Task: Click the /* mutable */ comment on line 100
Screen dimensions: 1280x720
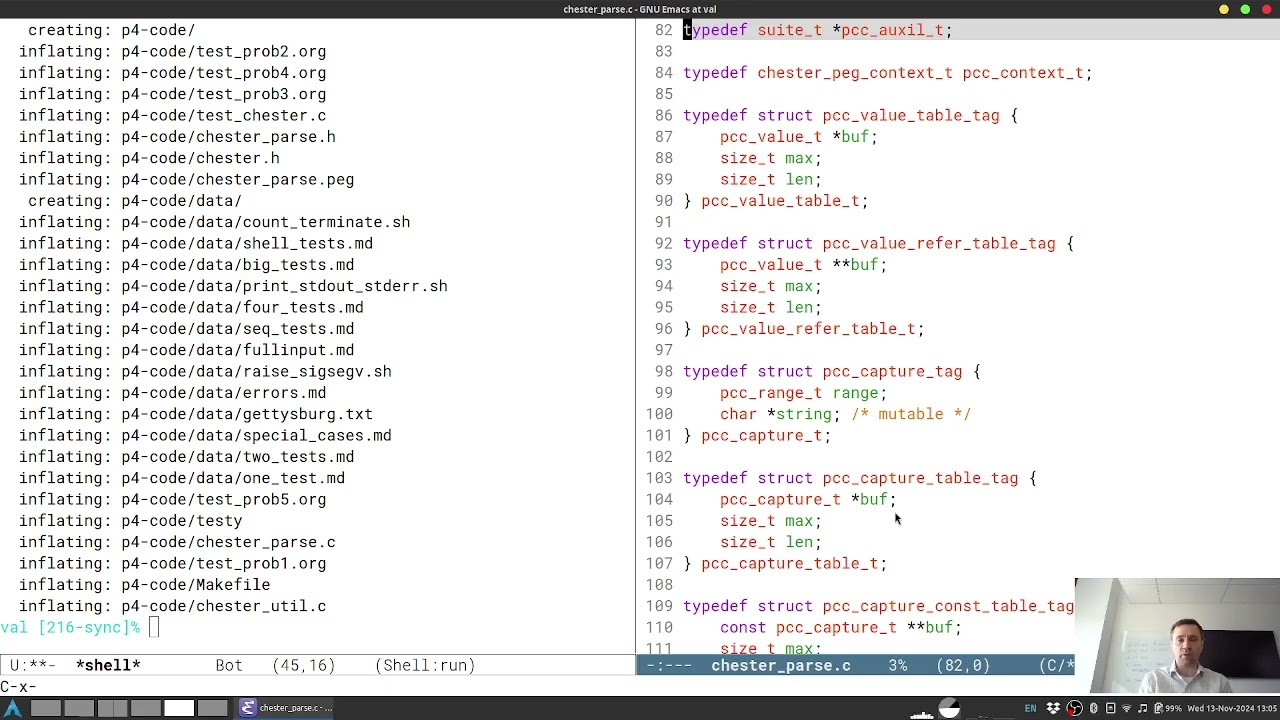Action: pos(911,414)
